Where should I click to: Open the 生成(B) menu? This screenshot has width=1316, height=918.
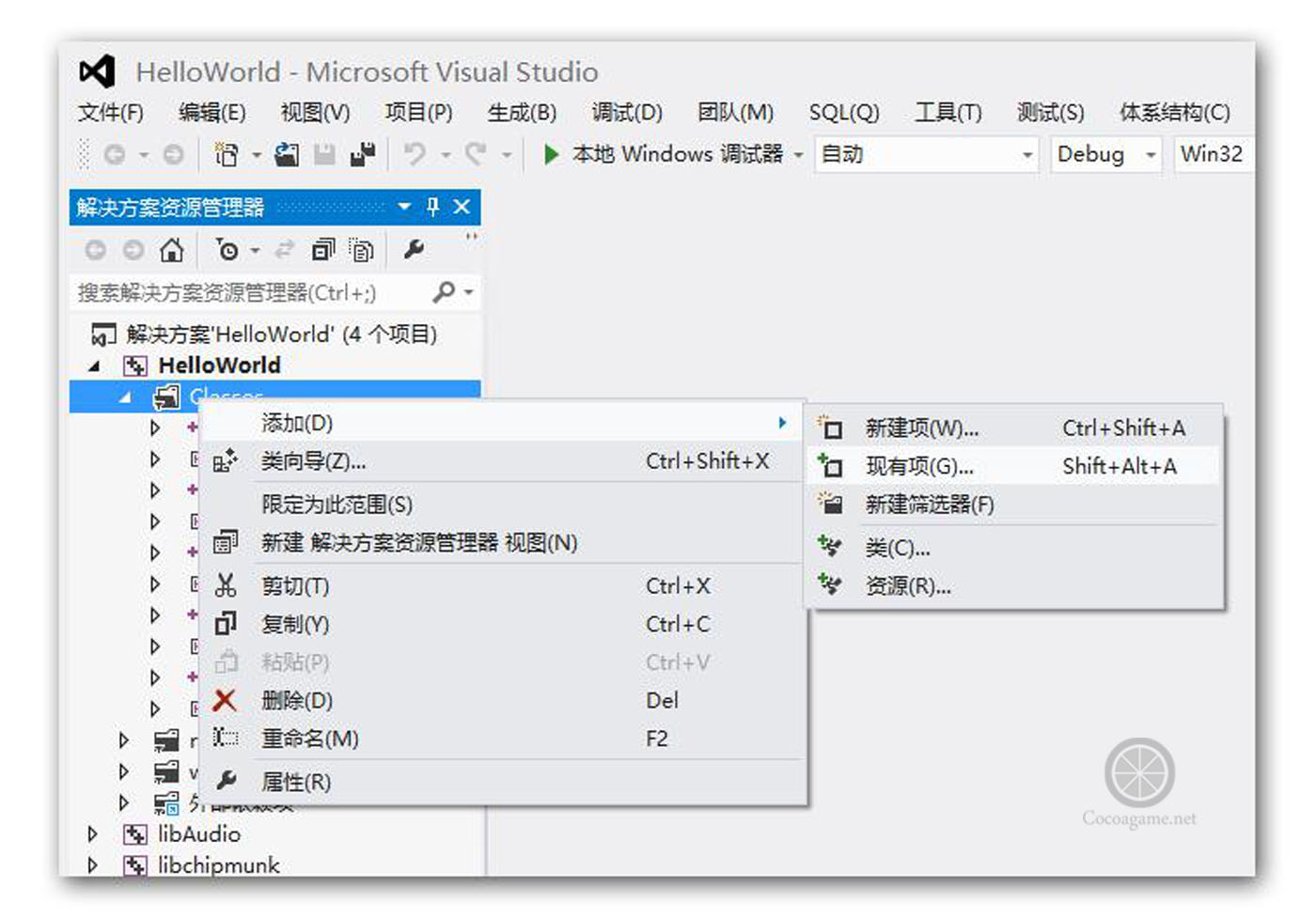click(522, 113)
